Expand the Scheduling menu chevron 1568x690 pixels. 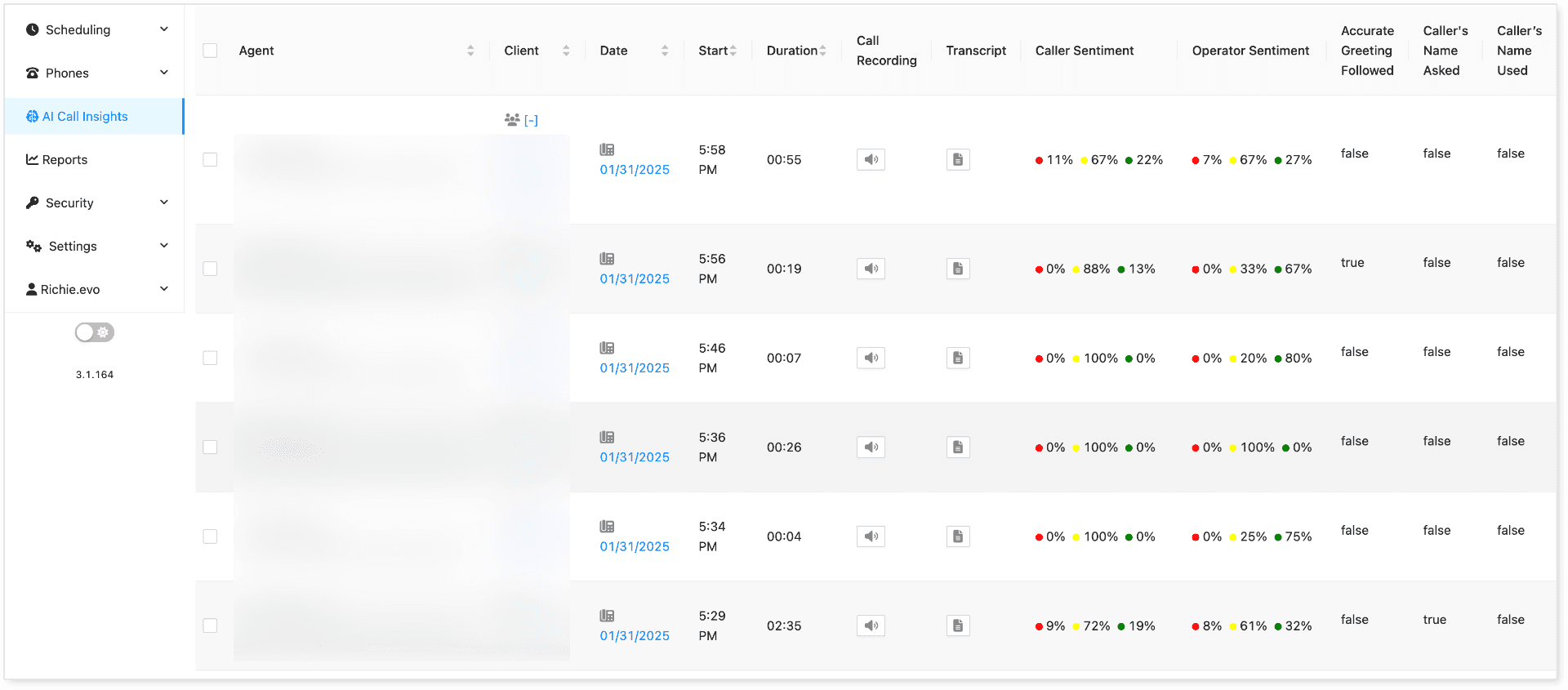[x=164, y=29]
